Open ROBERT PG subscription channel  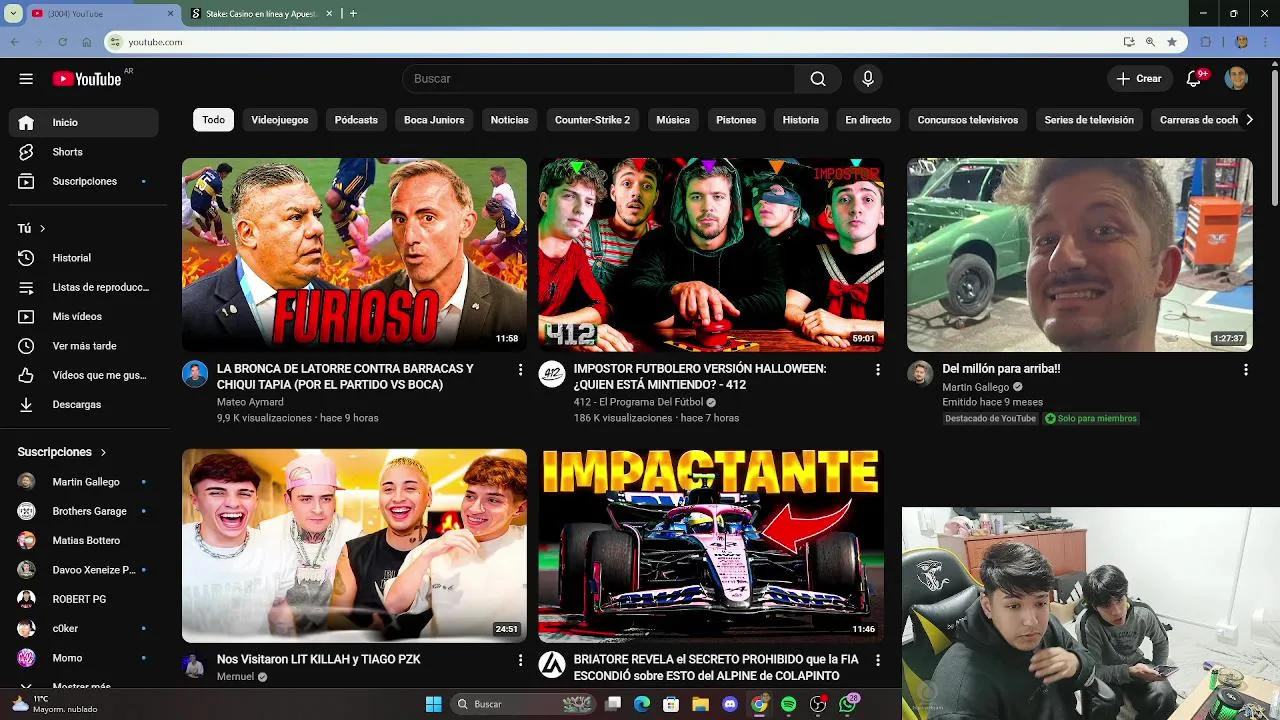tap(83, 599)
